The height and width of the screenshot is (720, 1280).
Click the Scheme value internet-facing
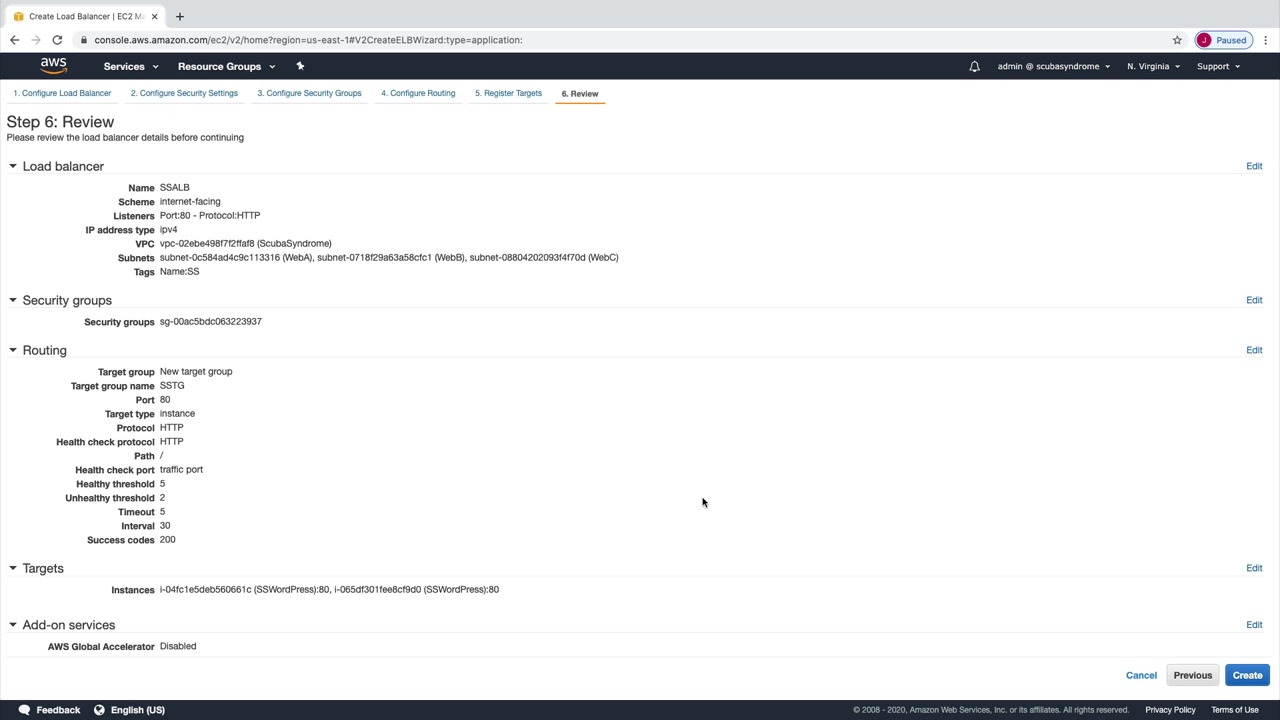[x=190, y=201]
